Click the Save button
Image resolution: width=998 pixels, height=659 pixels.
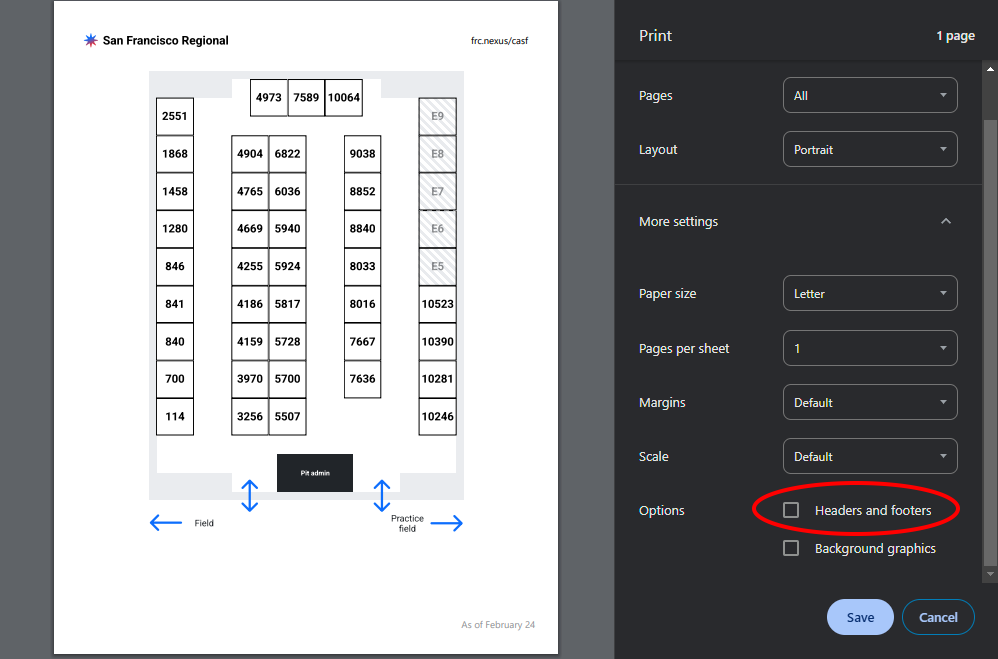coord(860,617)
